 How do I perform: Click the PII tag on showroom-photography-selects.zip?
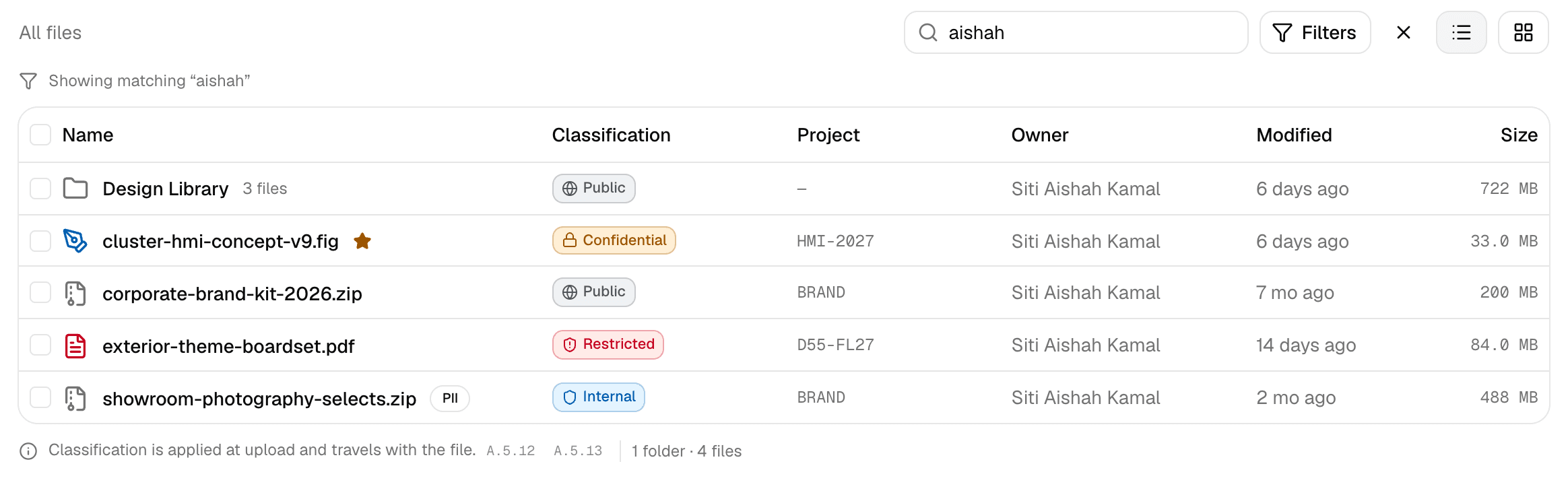[450, 399]
